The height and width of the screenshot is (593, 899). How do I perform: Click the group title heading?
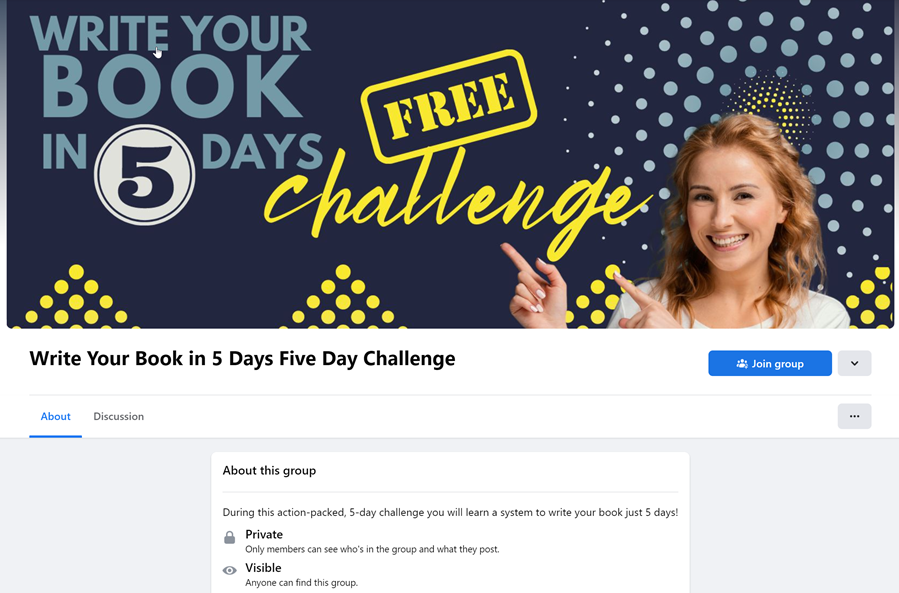tap(242, 358)
